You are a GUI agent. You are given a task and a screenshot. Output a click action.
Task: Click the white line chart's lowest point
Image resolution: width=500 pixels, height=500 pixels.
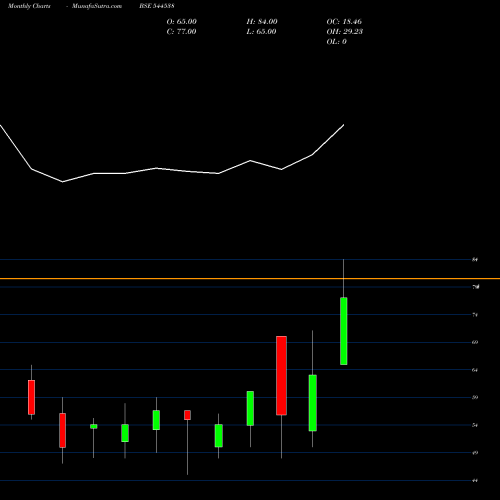click(63, 182)
